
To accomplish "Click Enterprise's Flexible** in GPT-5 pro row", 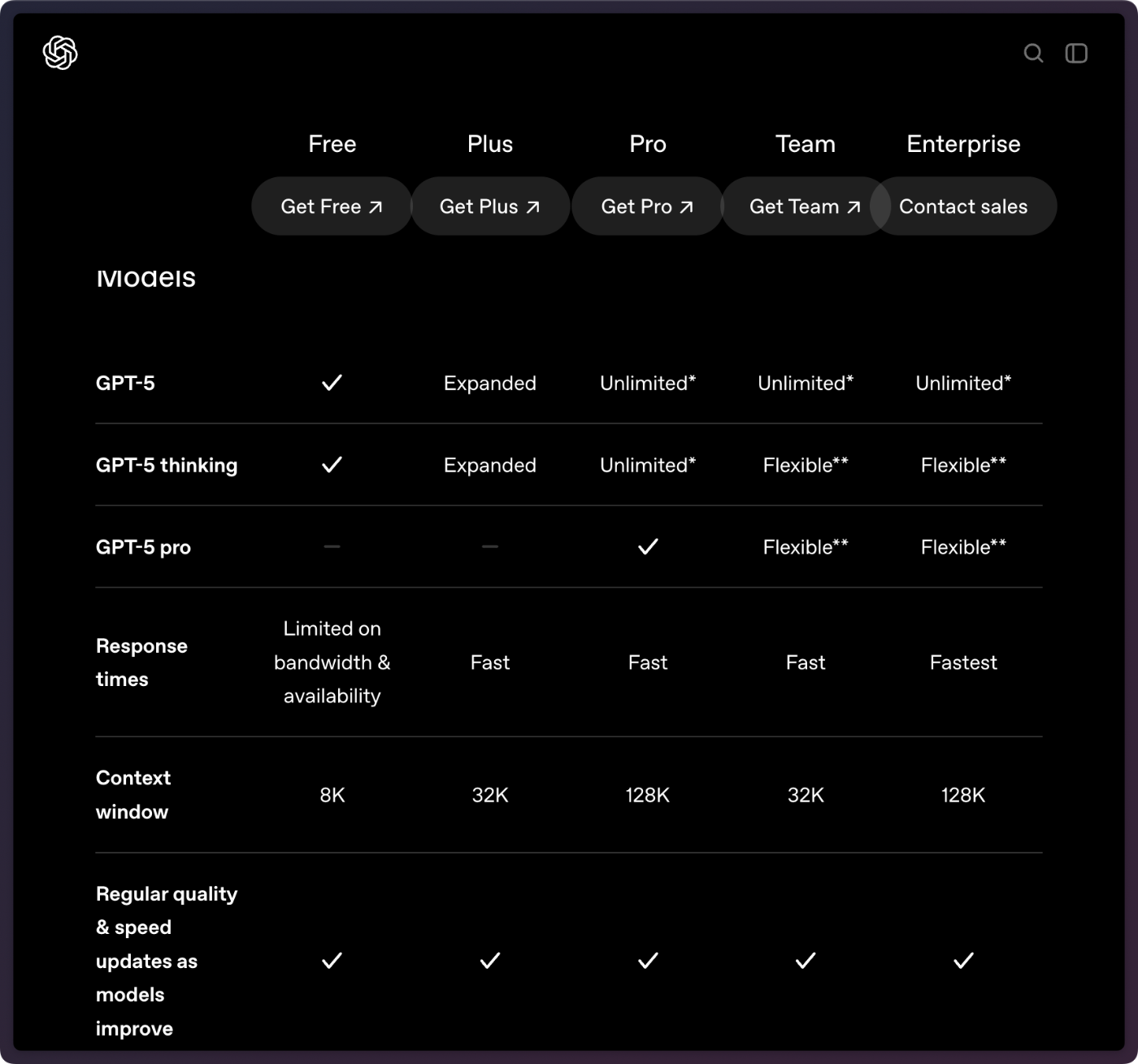I will pyautogui.click(x=963, y=547).
